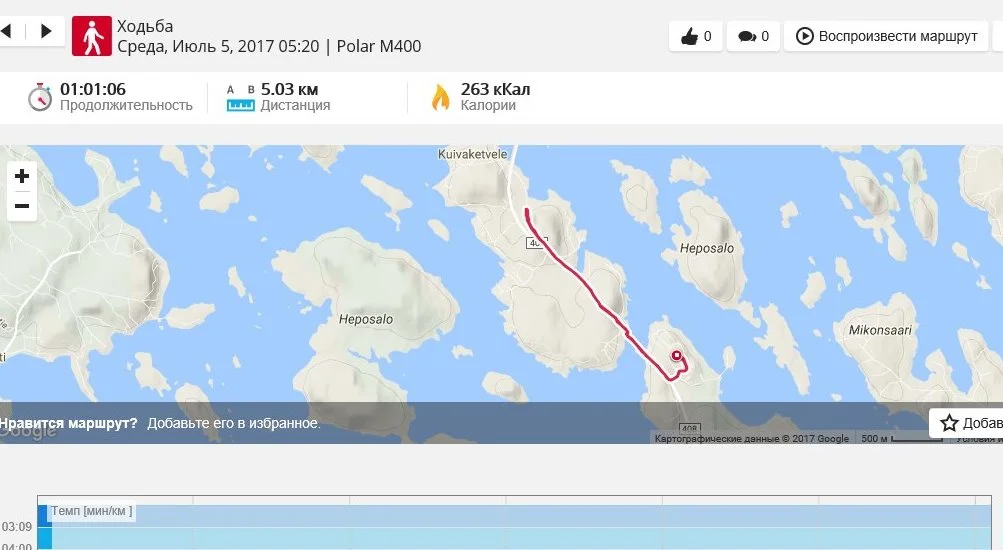Click the distance ruler A-B icon
1003x550 pixels.
point(241,98)
